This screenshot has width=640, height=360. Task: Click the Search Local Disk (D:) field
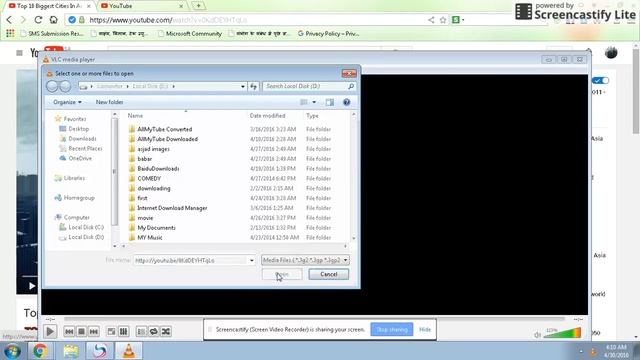pos(309,86)
